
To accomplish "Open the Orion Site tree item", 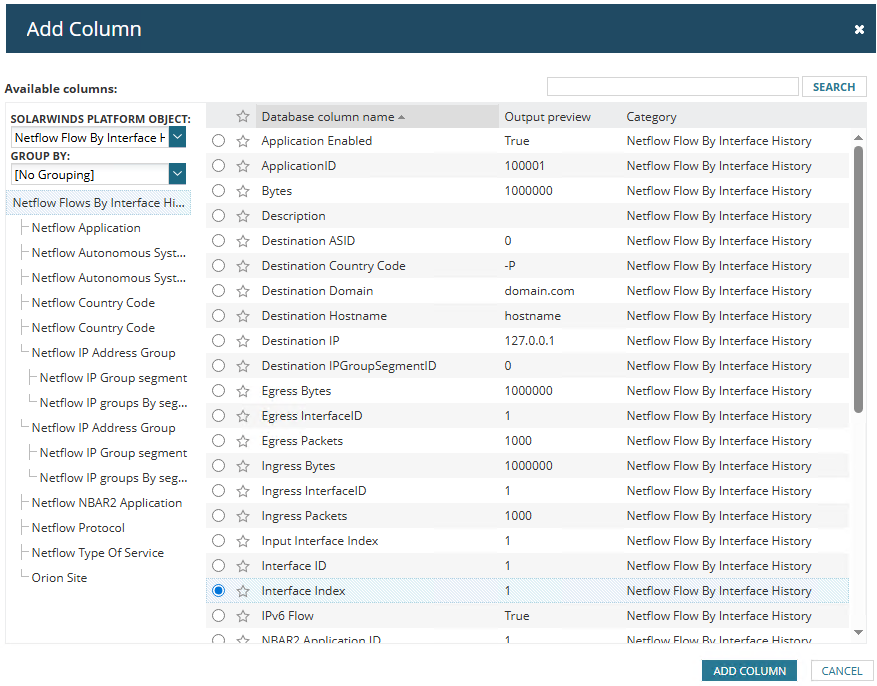I will 59,578.
